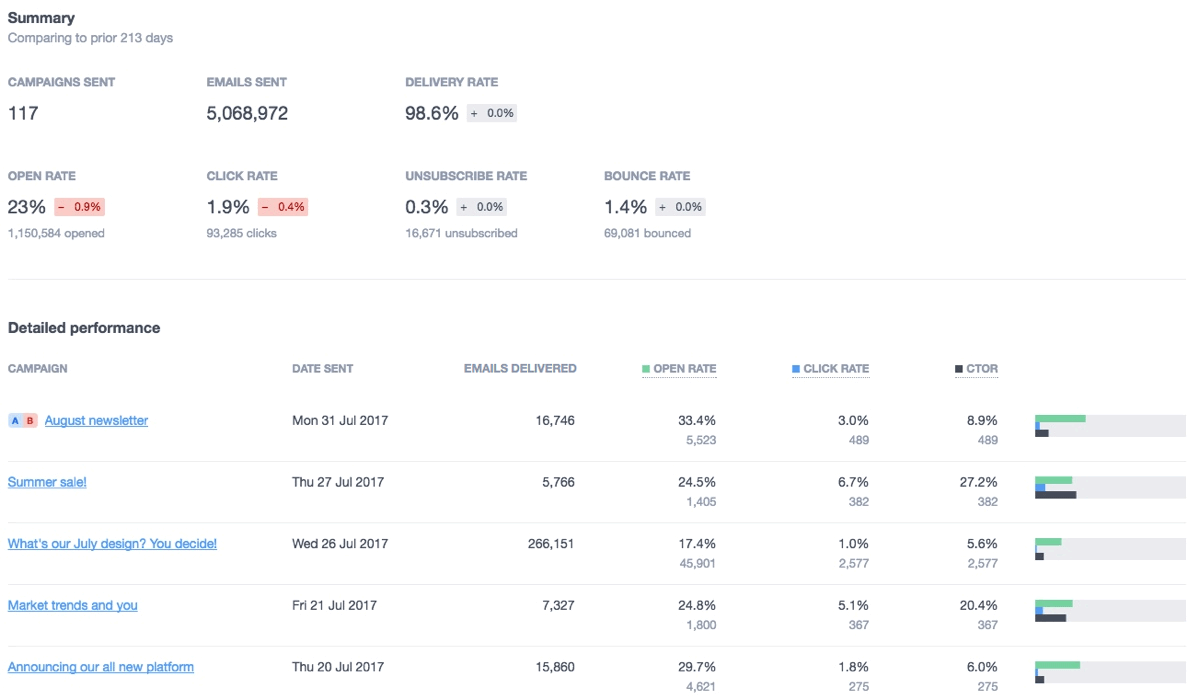Click the 16,671 unsubscribed text
Image resolution: width=1200 pixels, height=700 pixels.
(x=461, y=233)
